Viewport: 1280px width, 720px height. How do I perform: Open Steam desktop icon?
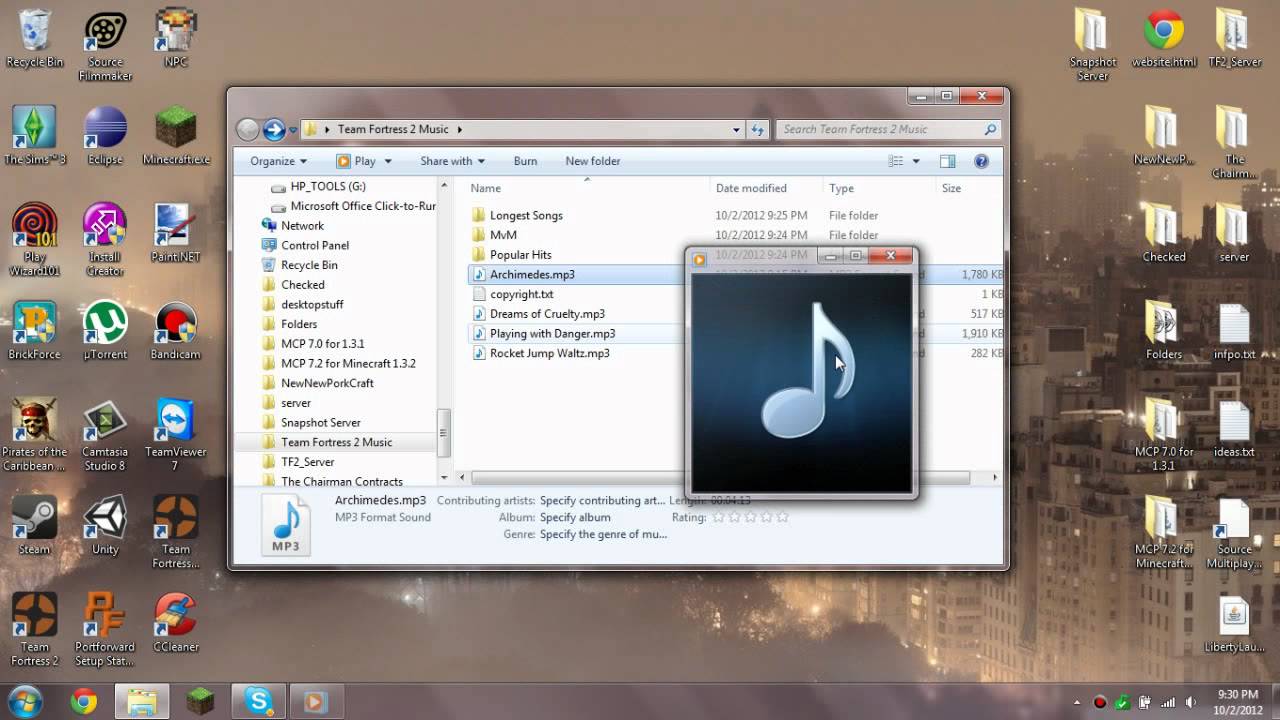35,526
